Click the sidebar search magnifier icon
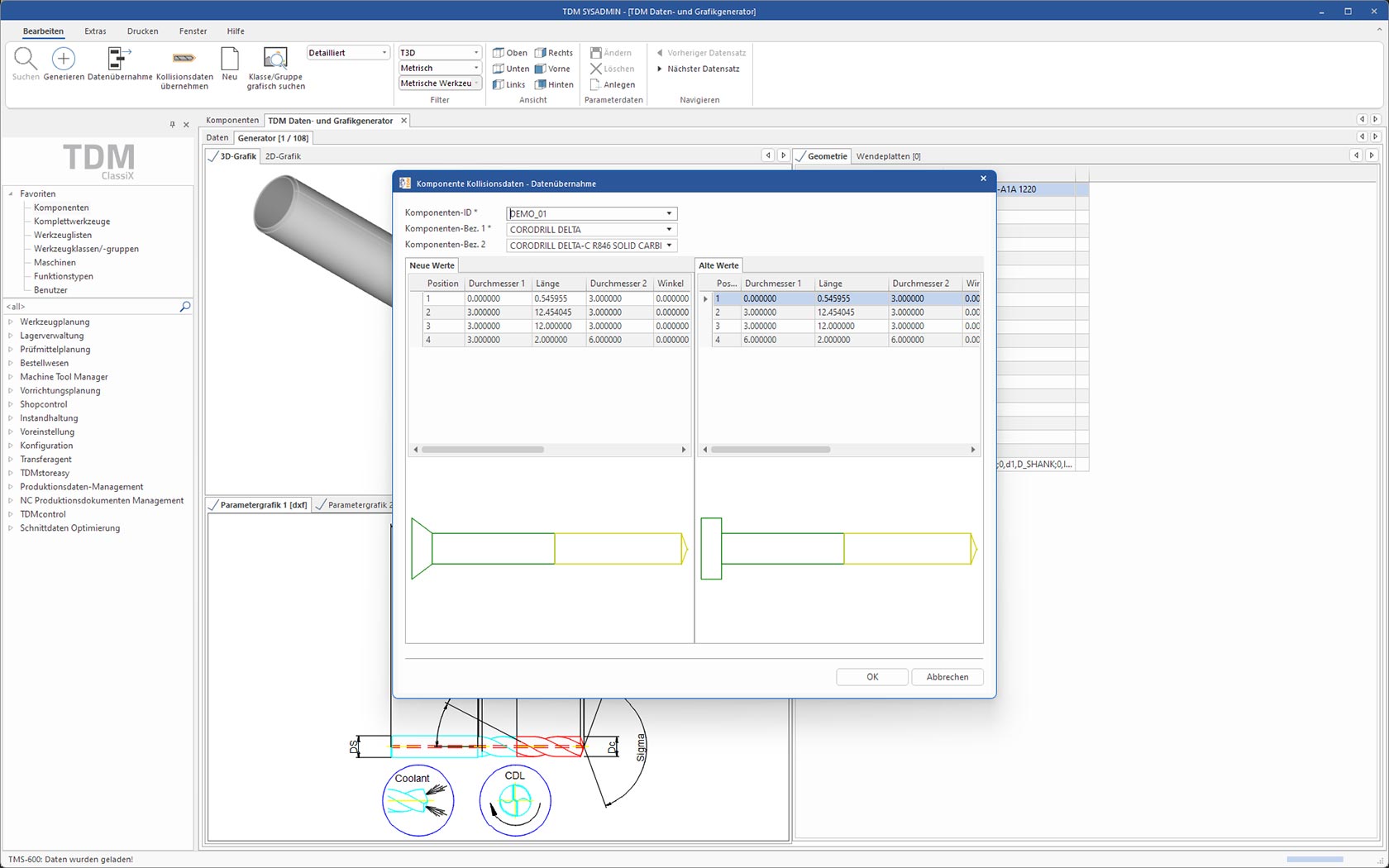This screenshot has height=868, width=1389. [x=185, y=307]
